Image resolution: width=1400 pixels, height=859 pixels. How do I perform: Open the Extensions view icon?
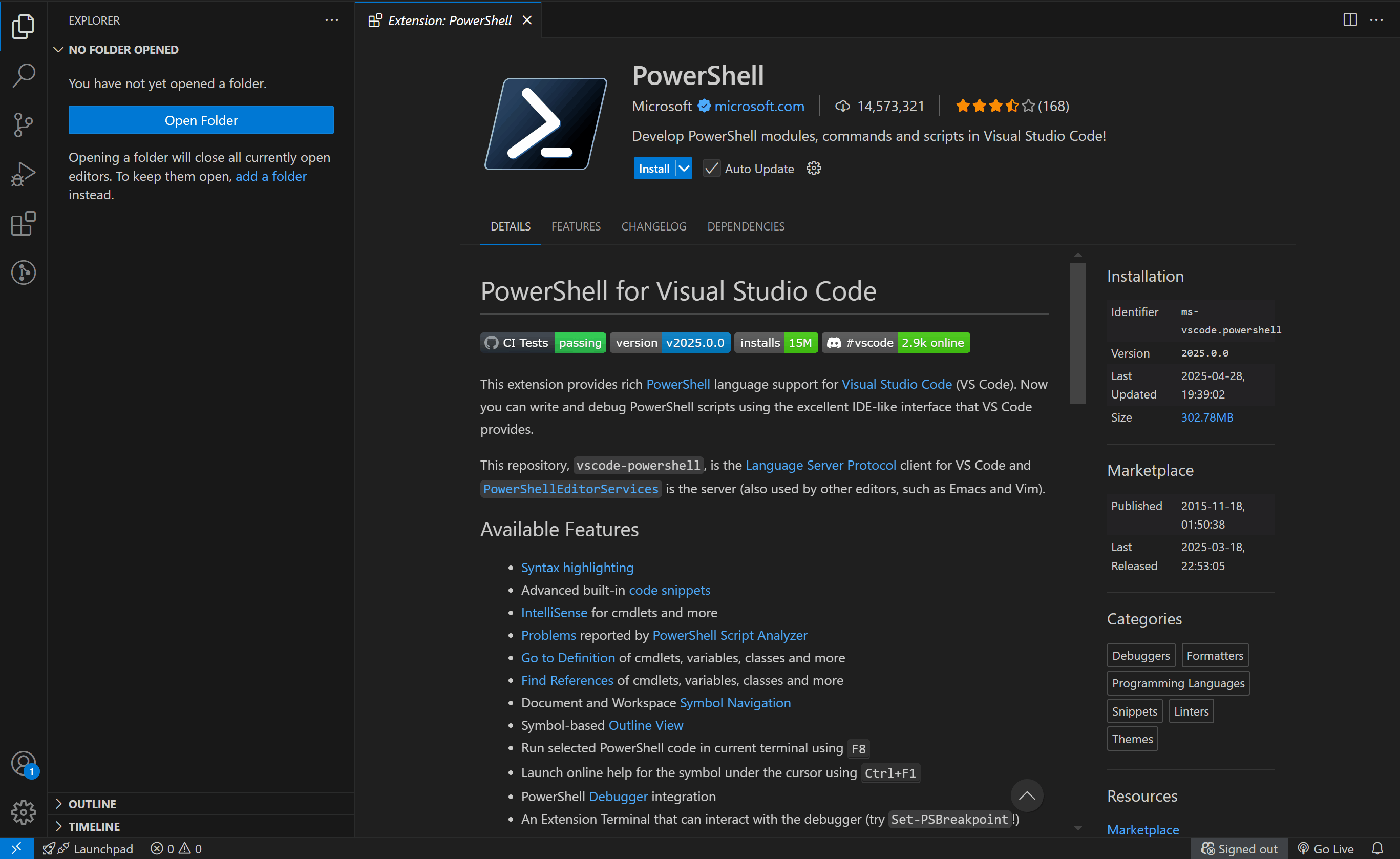click(23, 223)
